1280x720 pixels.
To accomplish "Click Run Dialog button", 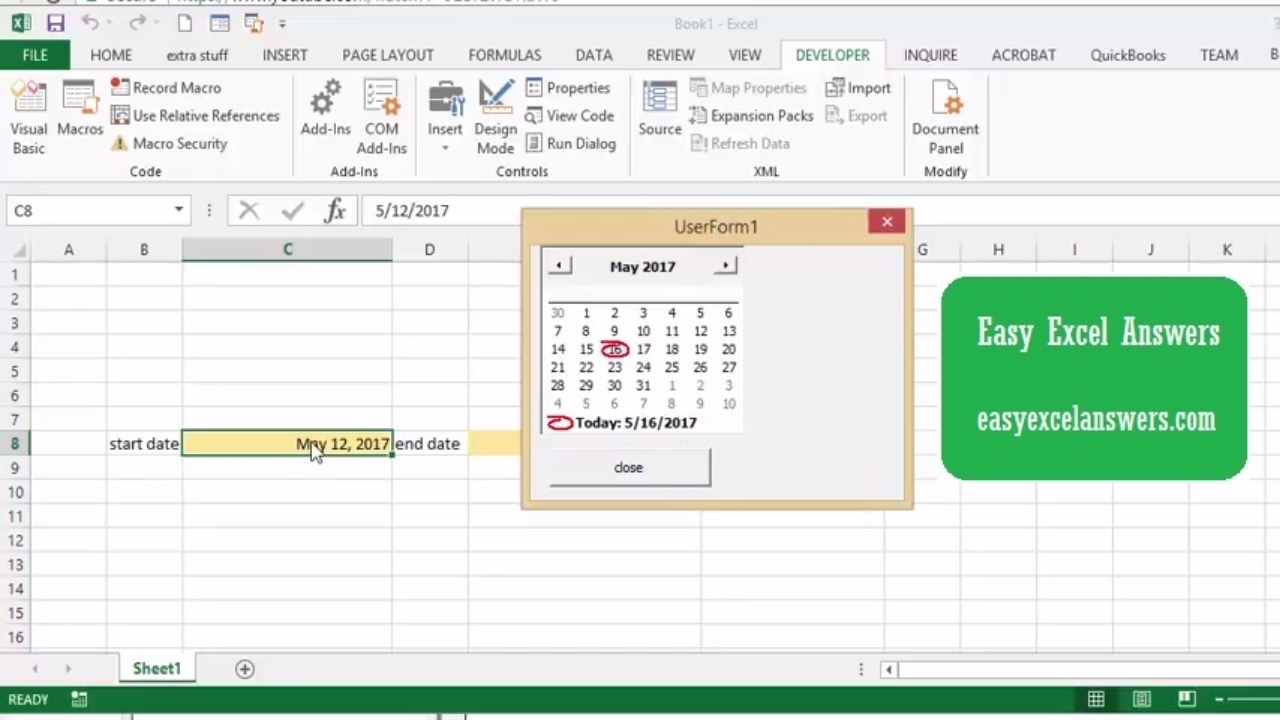I will click(570, 144).
